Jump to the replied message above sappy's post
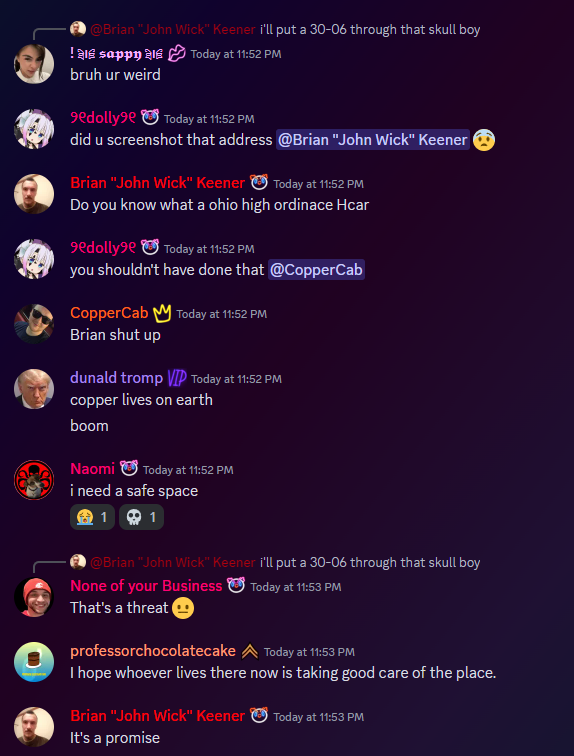The height and width of the screenshot is (756, 574). (x=275, y=29)
